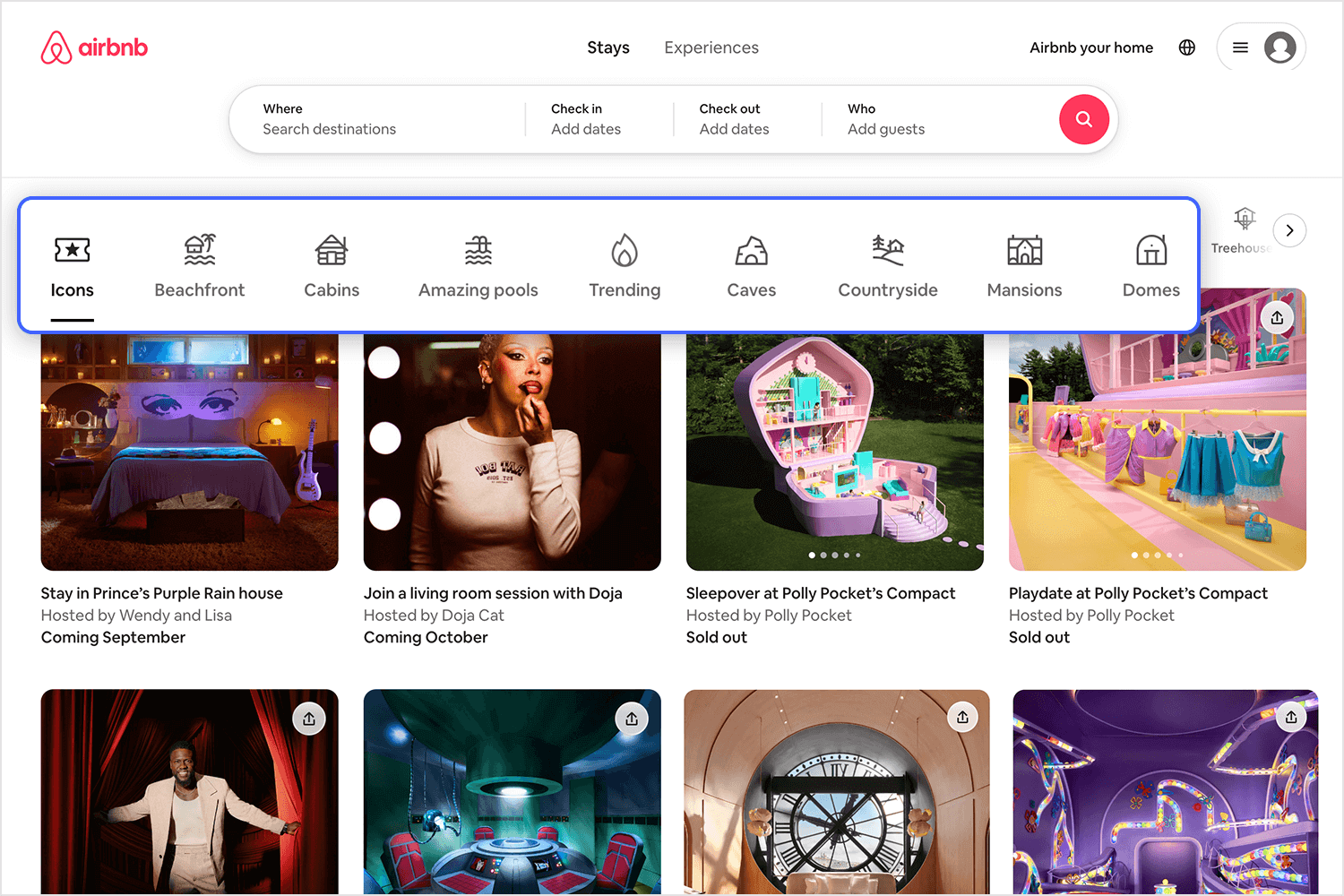Open the Check in date picker
The image size is (1344, 896).
point(599,119)
